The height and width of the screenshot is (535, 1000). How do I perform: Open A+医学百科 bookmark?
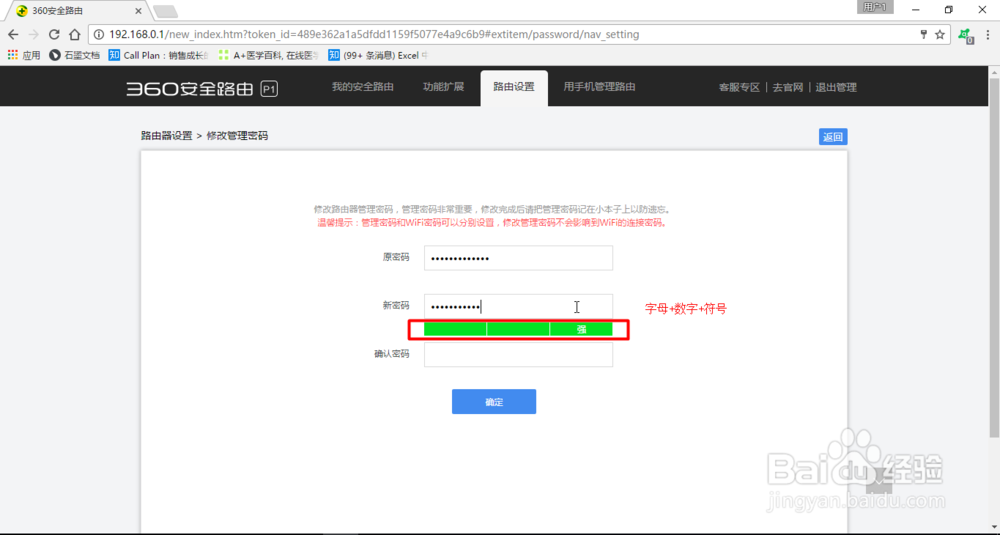pos(268,55)
